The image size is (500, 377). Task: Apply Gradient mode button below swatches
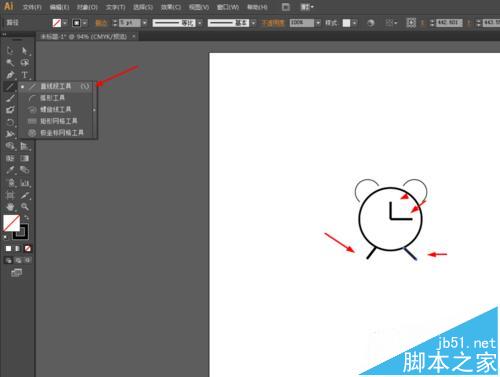click(x=18, y=249)
